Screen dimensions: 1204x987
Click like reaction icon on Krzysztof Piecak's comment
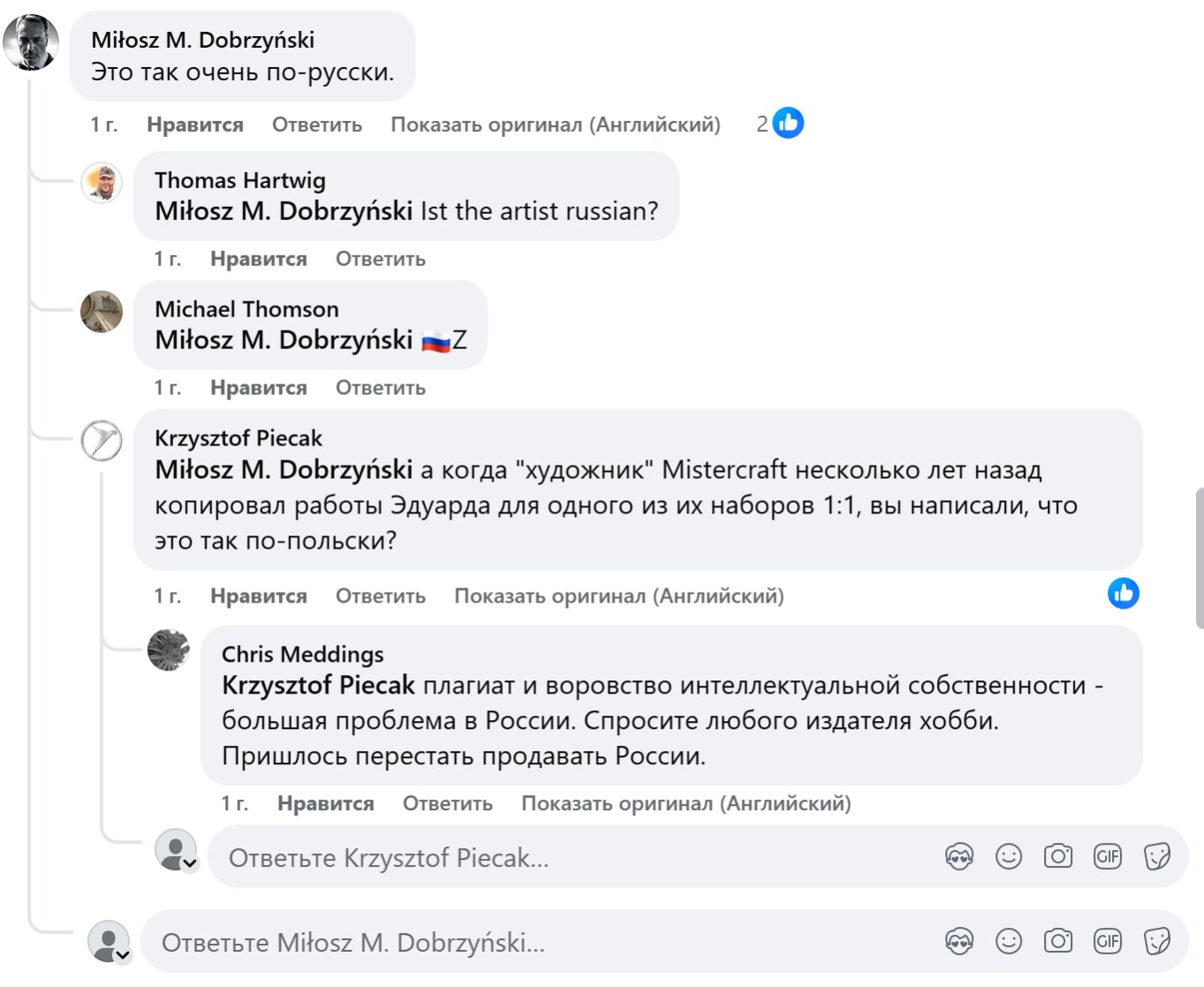(x=1123, y=594)
